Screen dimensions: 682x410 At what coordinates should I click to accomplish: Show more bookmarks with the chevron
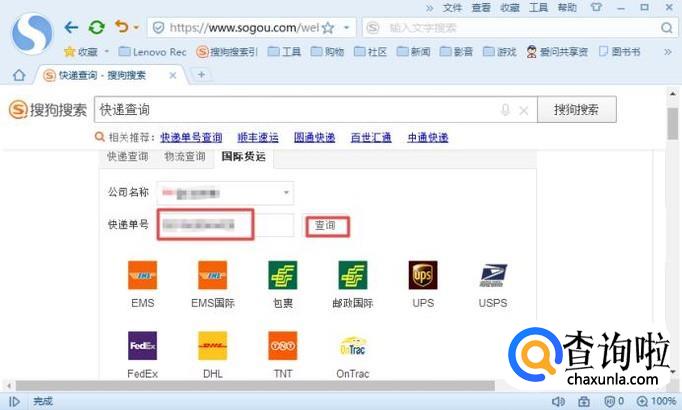668,52
